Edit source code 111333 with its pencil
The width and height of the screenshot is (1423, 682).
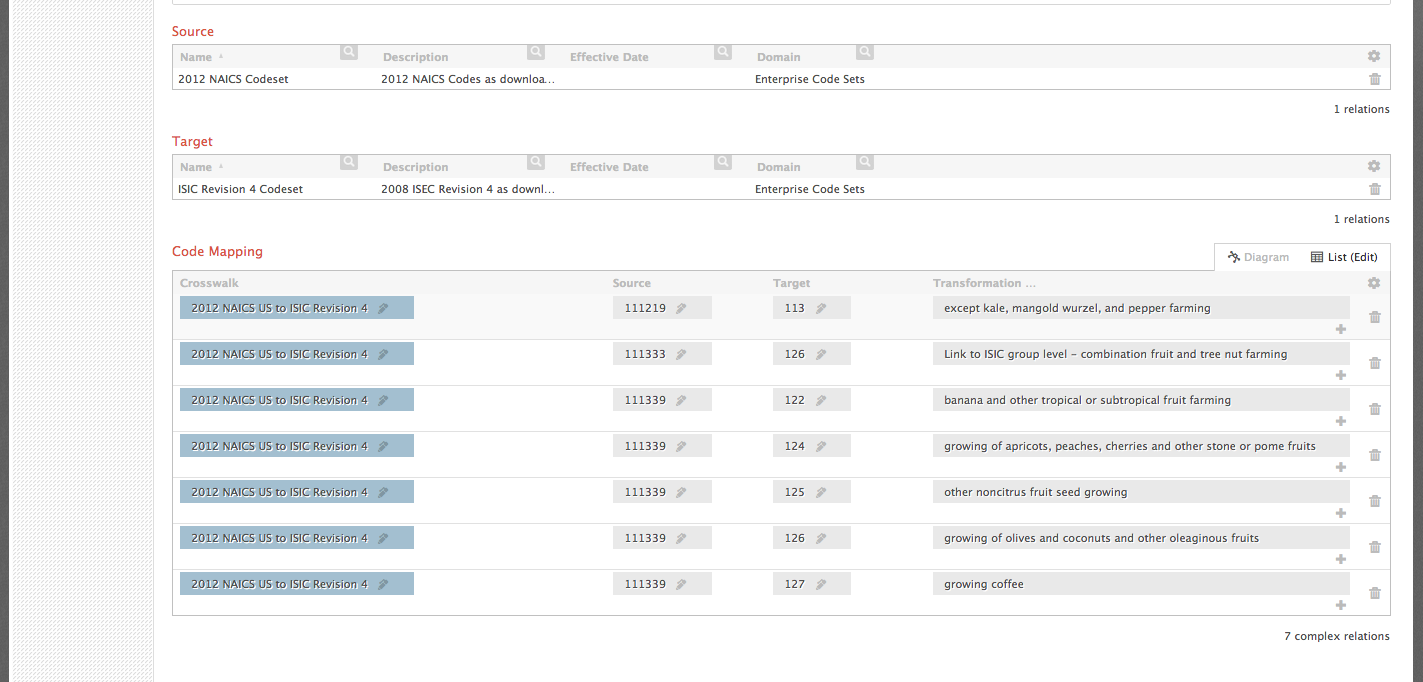(681, 354)
